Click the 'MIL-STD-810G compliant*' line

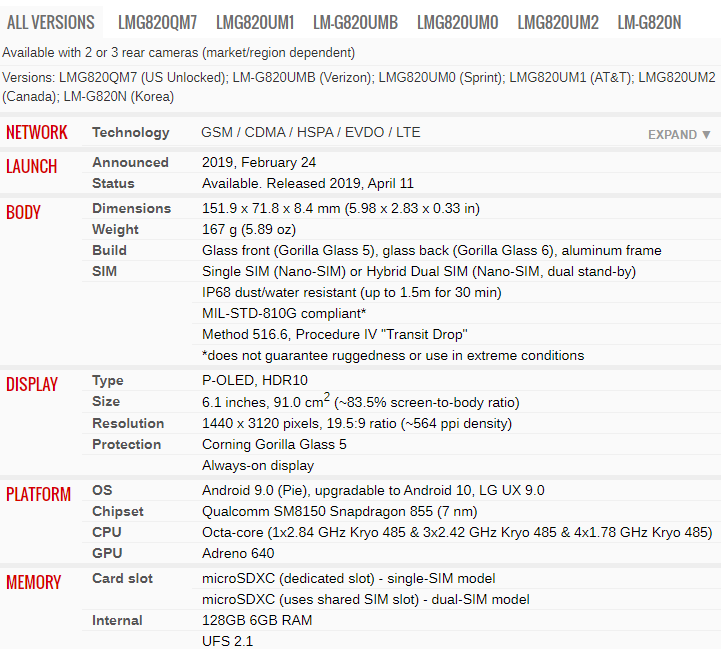(284, 314)
